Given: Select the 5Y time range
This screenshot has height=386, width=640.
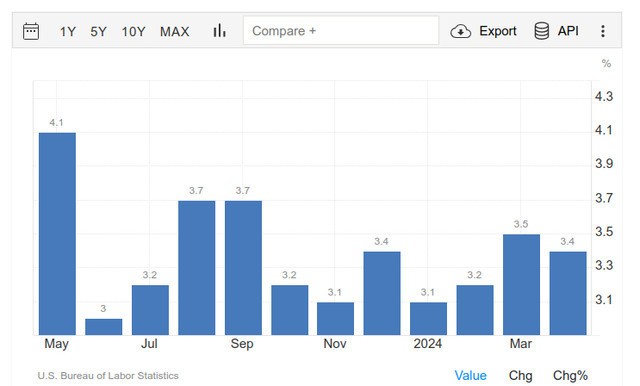Looking at the screenshot, I should [x=98, y=31].
